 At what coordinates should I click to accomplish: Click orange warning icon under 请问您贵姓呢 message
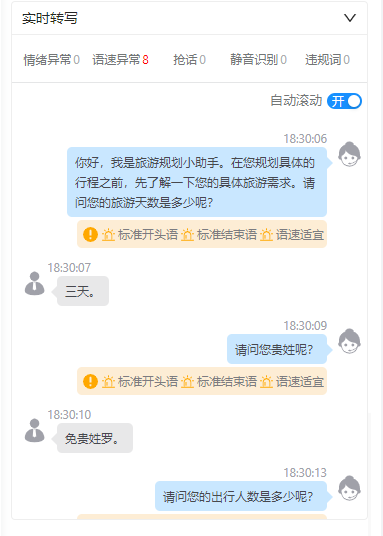[91, 381]
